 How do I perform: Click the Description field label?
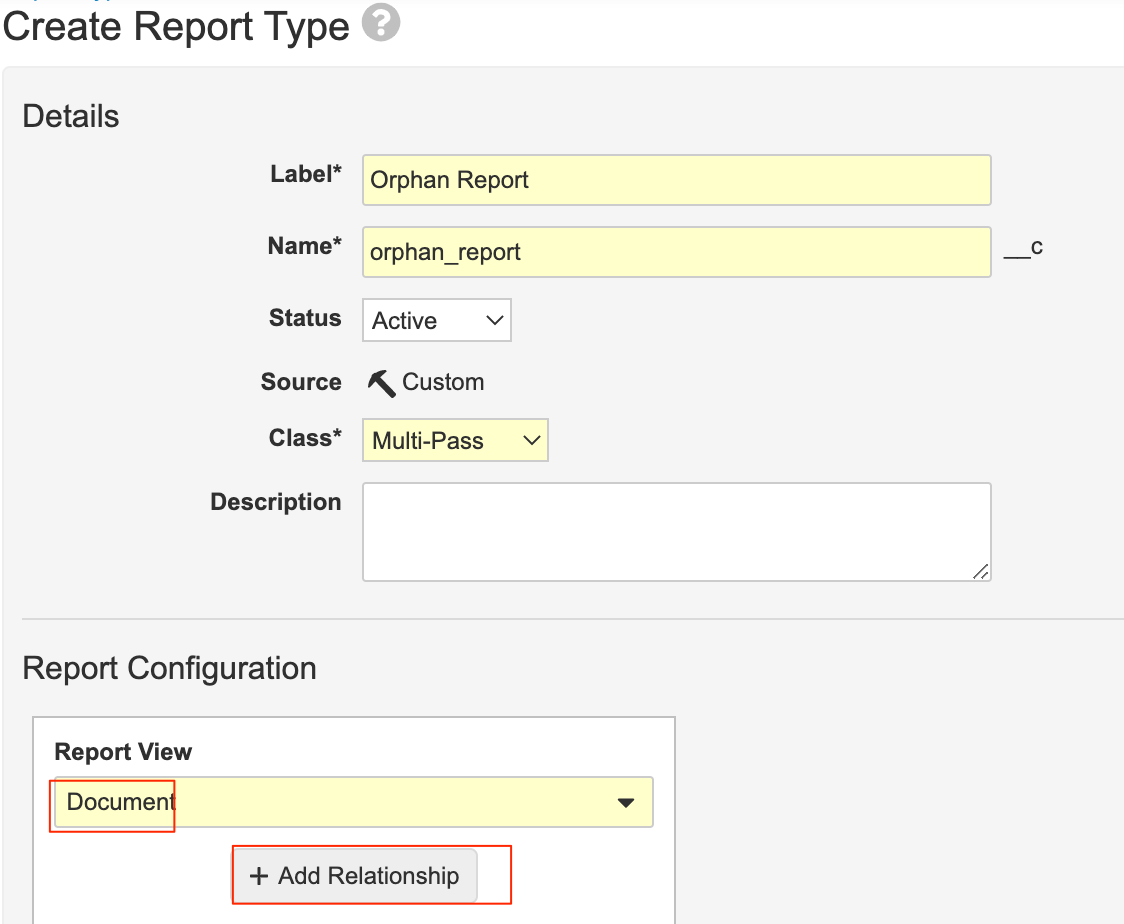click(275, 502)
